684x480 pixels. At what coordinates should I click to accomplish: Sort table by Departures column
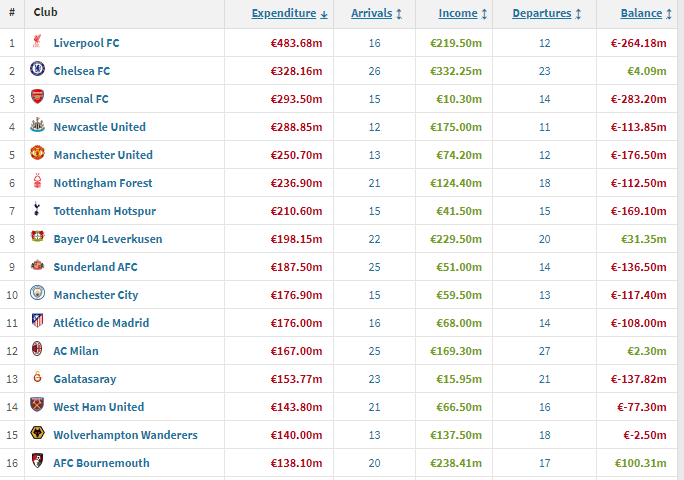(545, 14)
